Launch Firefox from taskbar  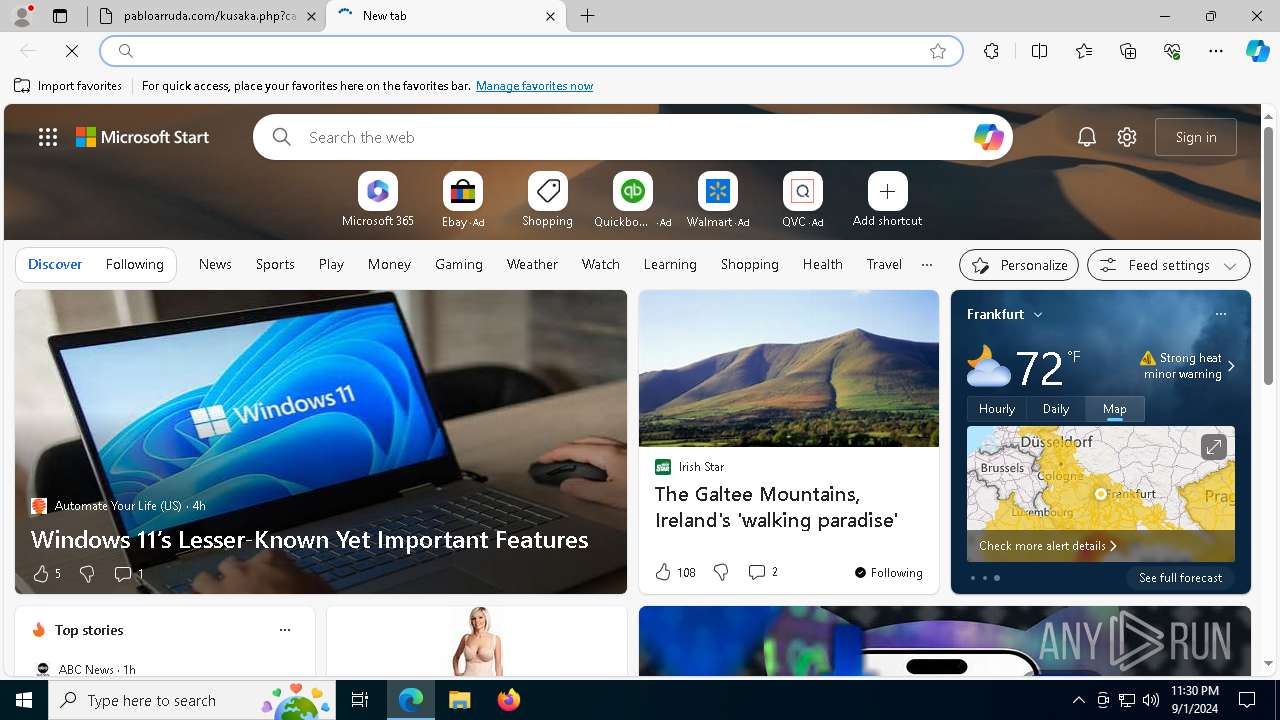pyautogui.click(x=508, y=700)
